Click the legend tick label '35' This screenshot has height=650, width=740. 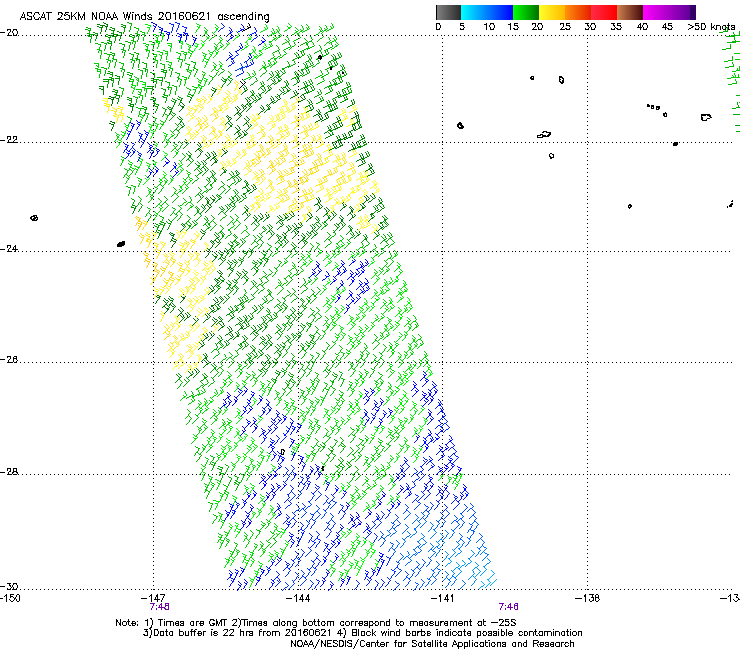tap(616, 26)
